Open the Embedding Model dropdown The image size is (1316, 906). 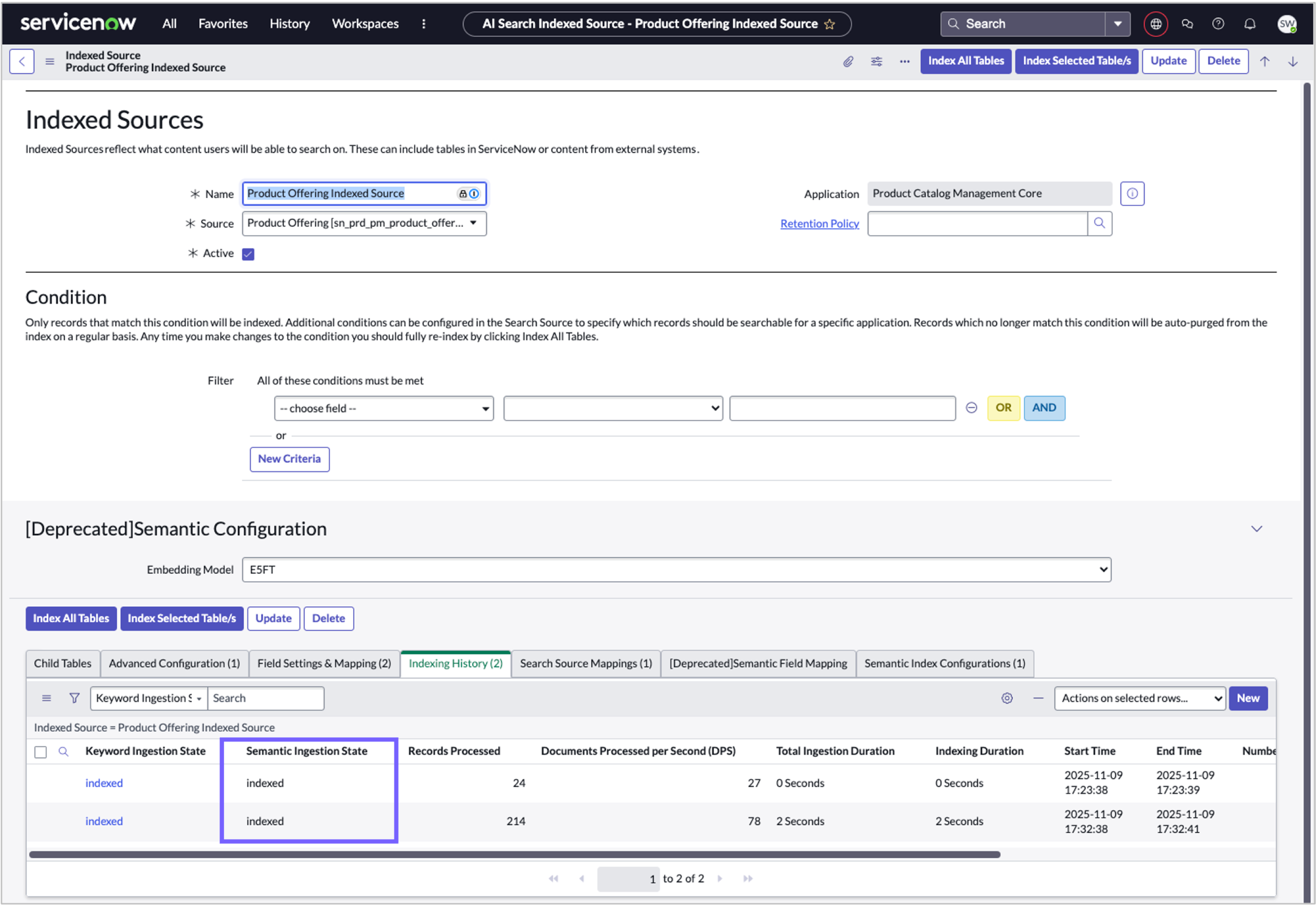coord(676,570)
